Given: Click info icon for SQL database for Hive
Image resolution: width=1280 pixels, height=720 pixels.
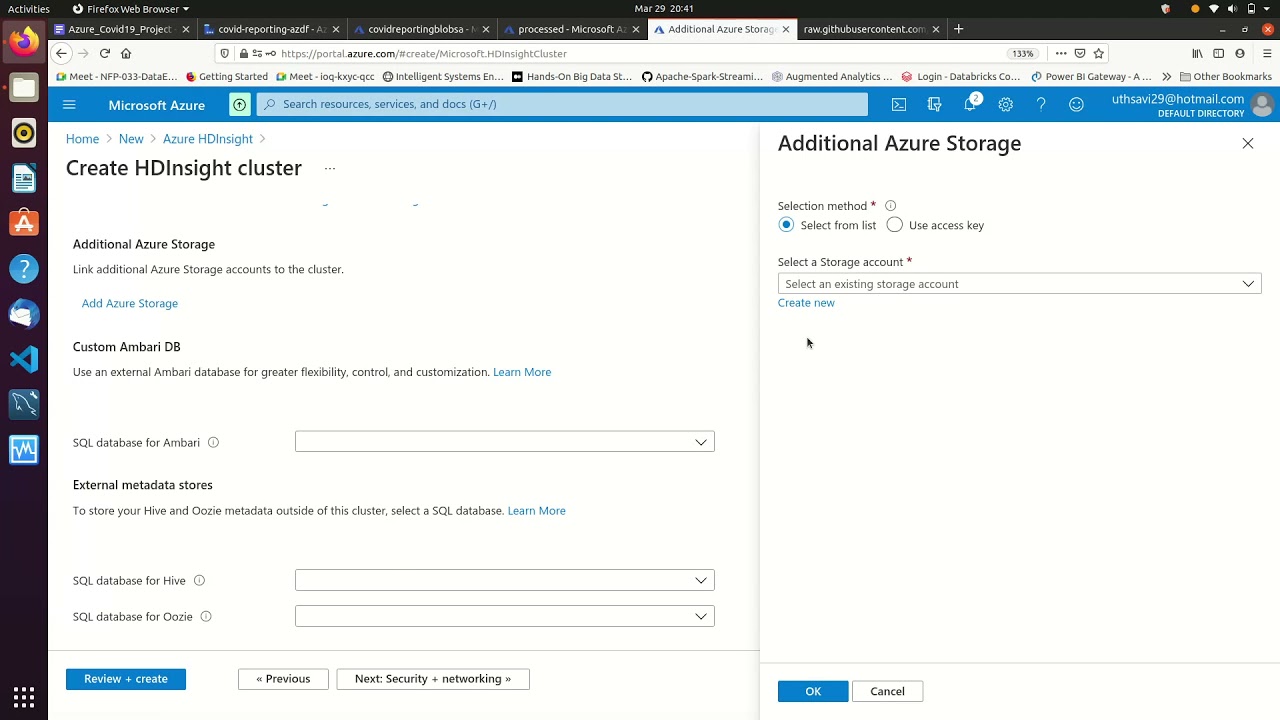Looking at the screenshot, I should click(199, 580).
